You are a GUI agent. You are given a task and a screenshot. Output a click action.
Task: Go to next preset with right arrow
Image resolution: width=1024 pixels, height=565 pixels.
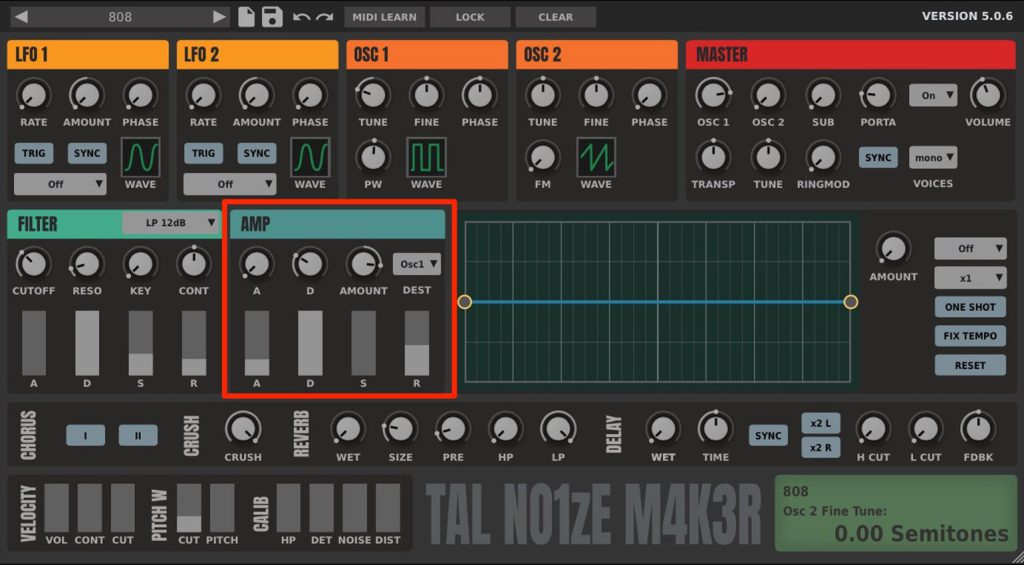click(x=220, y=17)
